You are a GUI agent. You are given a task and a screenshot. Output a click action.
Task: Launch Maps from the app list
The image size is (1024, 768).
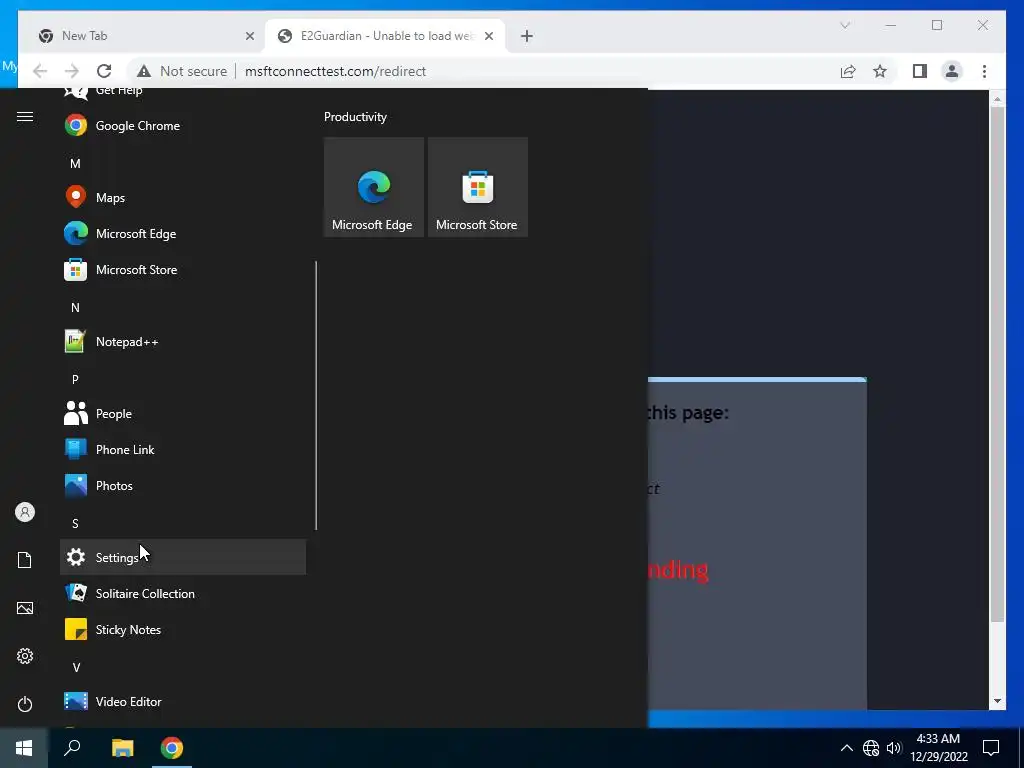coord(183,197)
